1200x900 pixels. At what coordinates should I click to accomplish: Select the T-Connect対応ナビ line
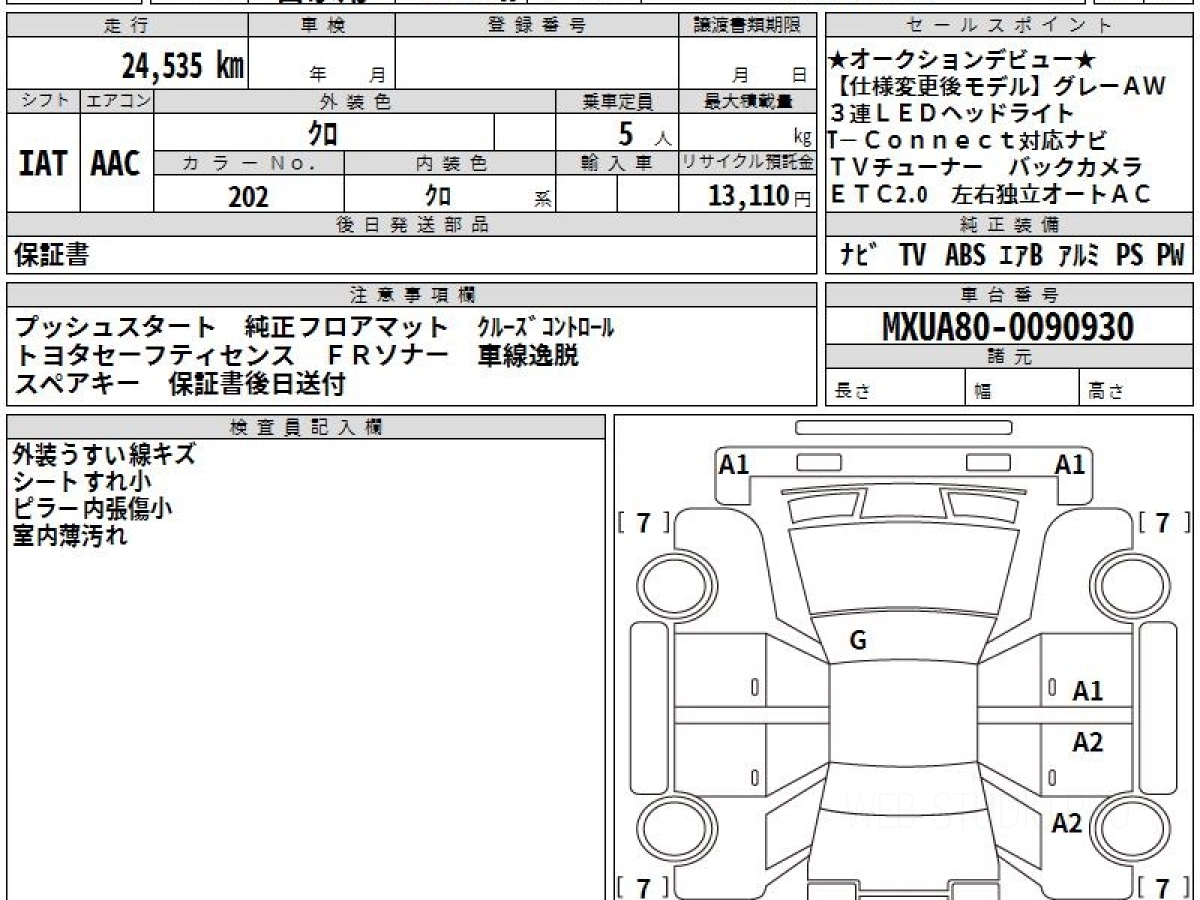(x=969, y=141)
